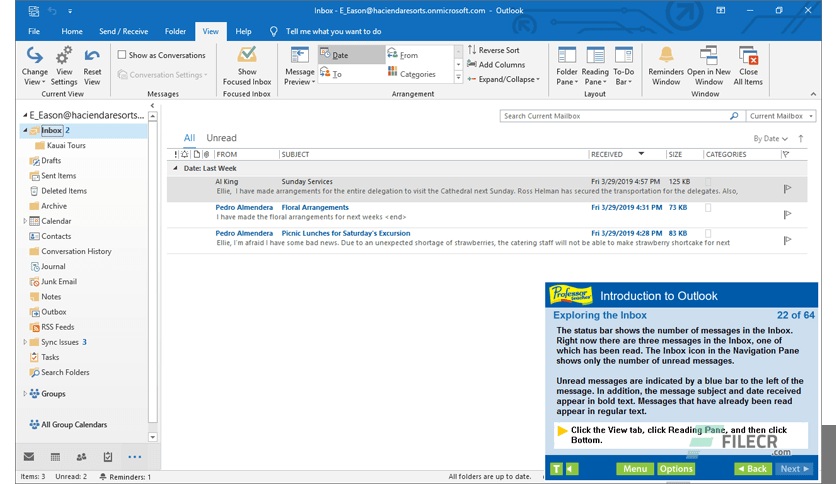836x484 pixels.
Task: Show the Unread messages filter
Action: pos(221,138)
